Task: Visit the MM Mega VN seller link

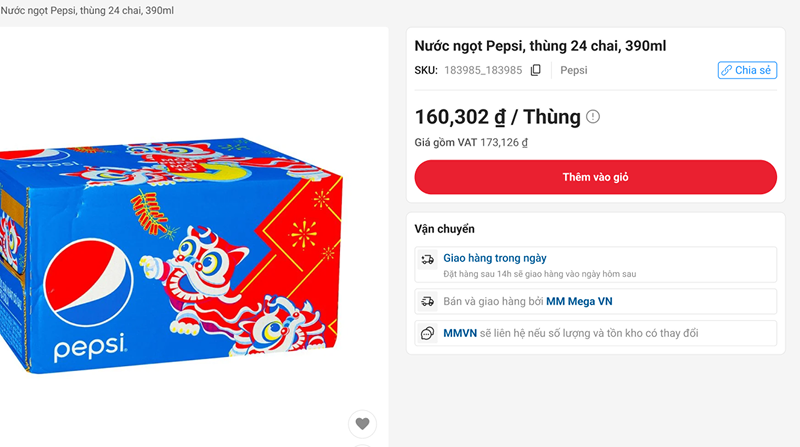Action: 585,301
